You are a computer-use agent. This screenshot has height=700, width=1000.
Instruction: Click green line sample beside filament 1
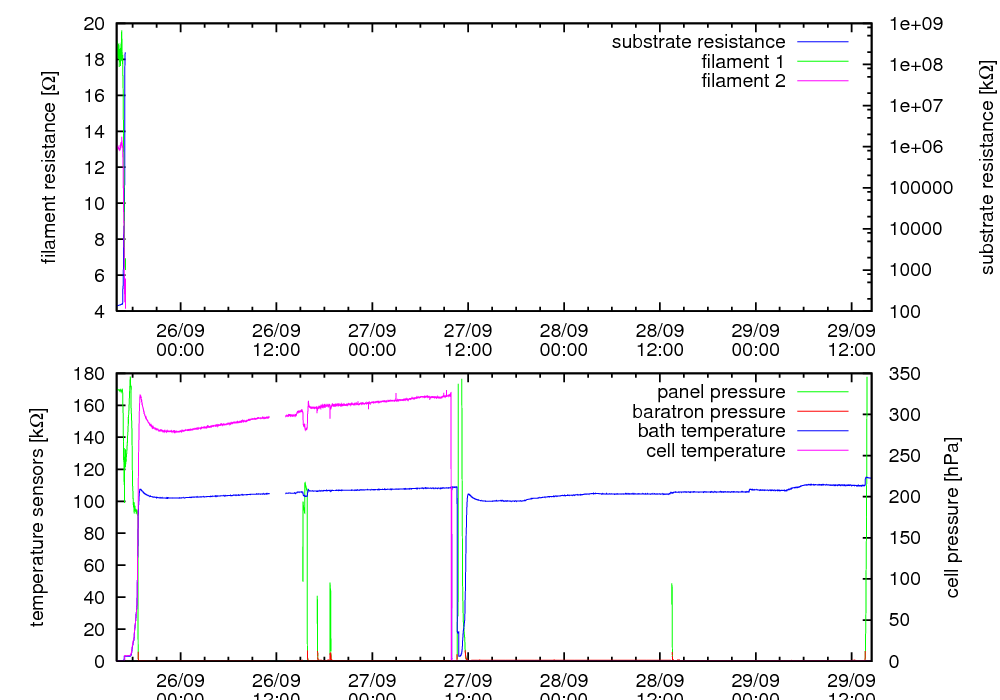pos(822,62)
